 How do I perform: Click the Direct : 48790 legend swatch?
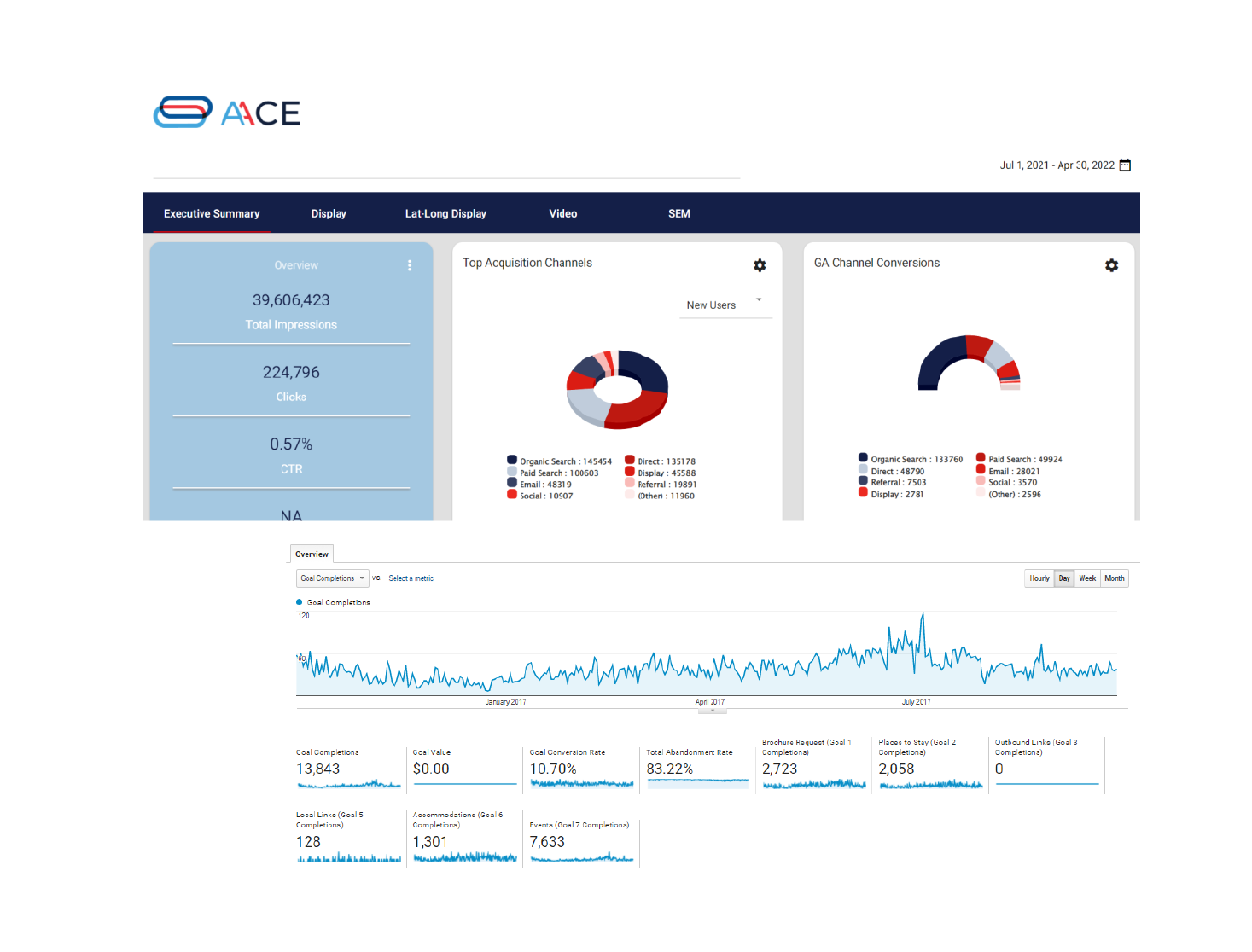(863, 469)
